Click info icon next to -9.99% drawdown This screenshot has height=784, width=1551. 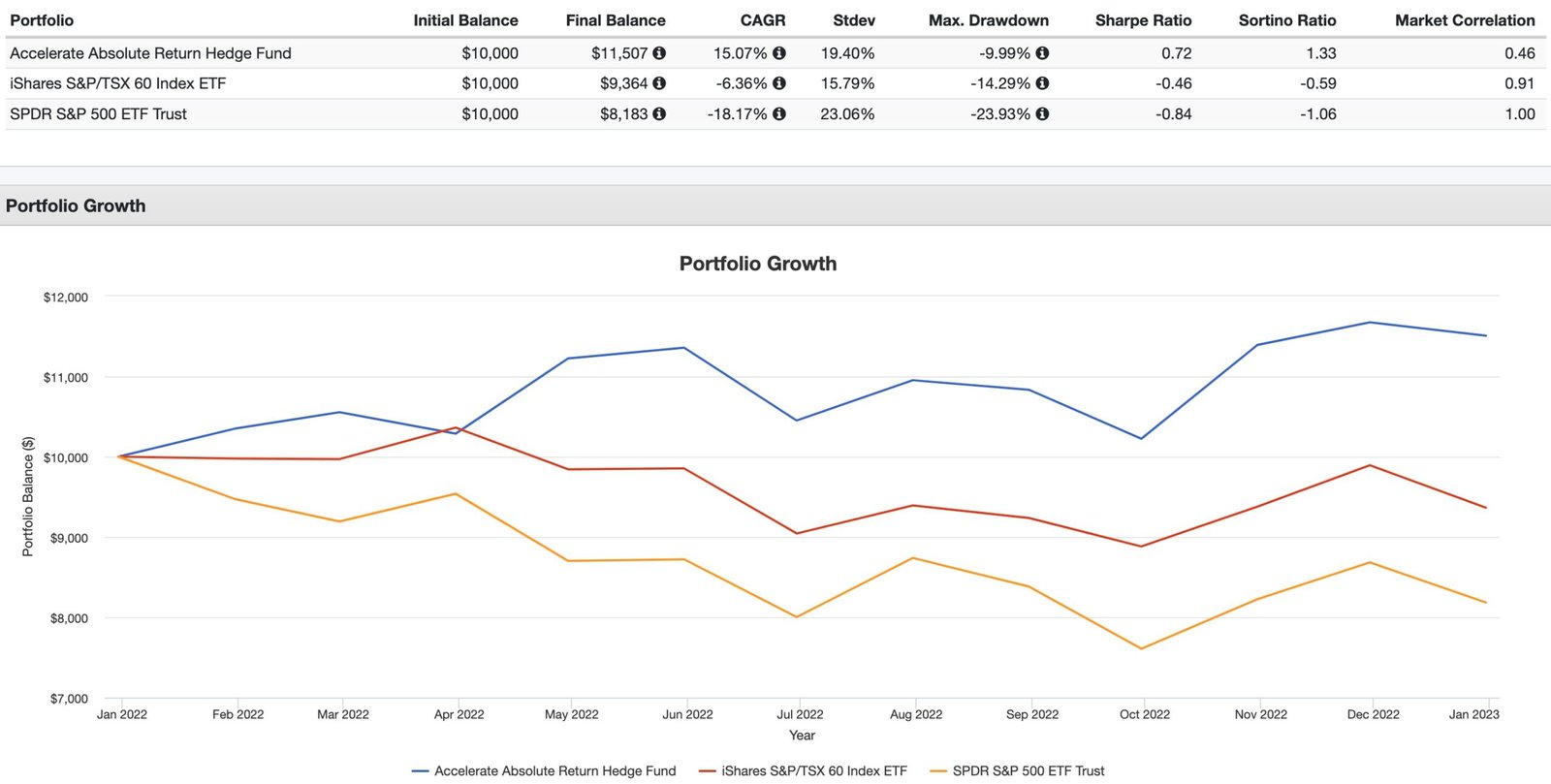coord(1042,53)
